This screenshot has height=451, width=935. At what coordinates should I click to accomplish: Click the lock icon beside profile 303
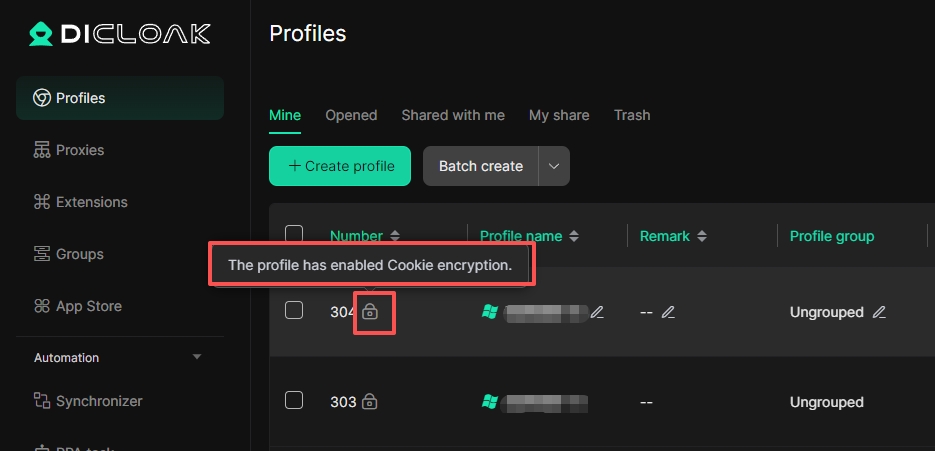coord(369,402)
